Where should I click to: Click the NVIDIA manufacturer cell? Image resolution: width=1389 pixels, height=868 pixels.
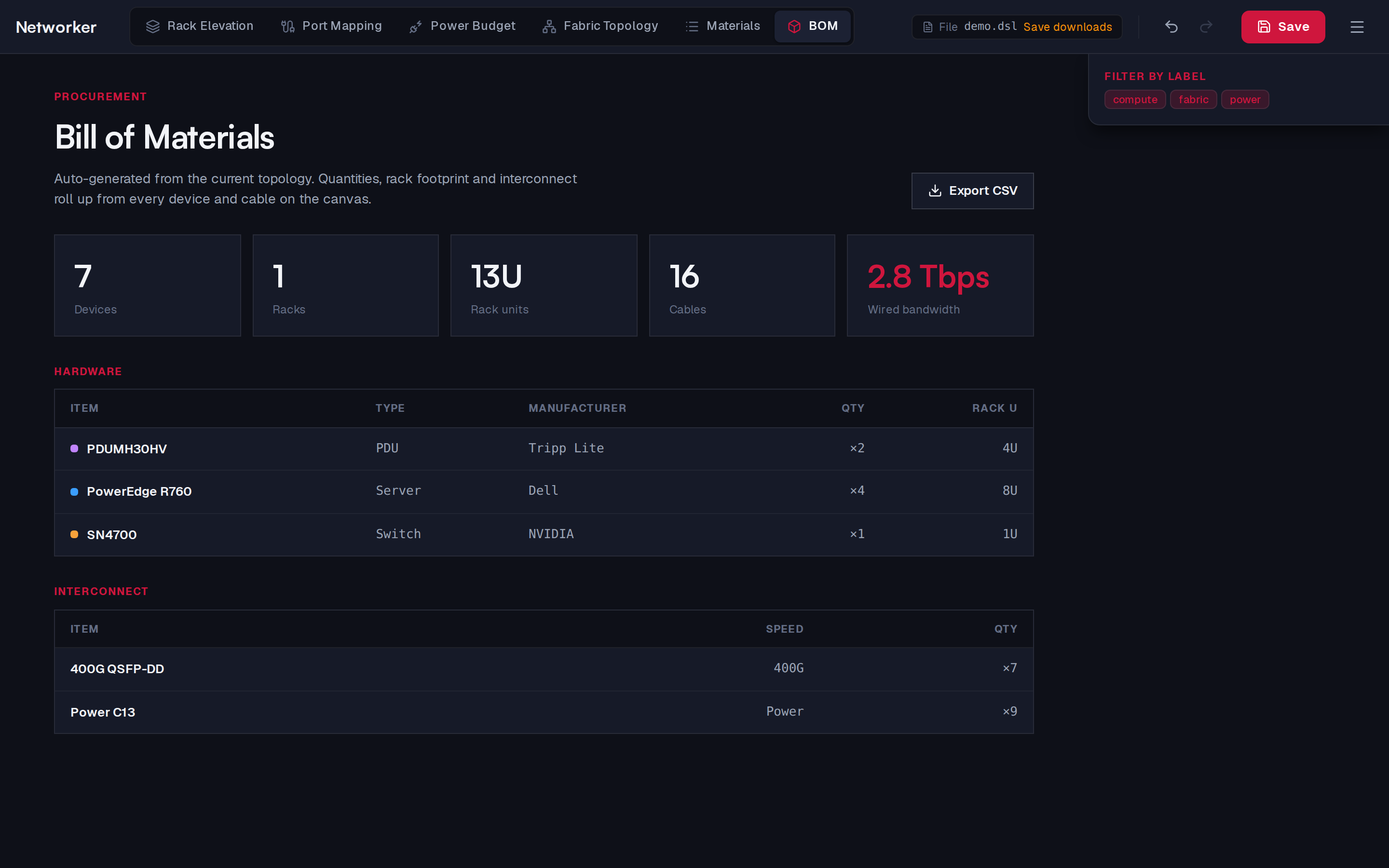tap(551, 534)
